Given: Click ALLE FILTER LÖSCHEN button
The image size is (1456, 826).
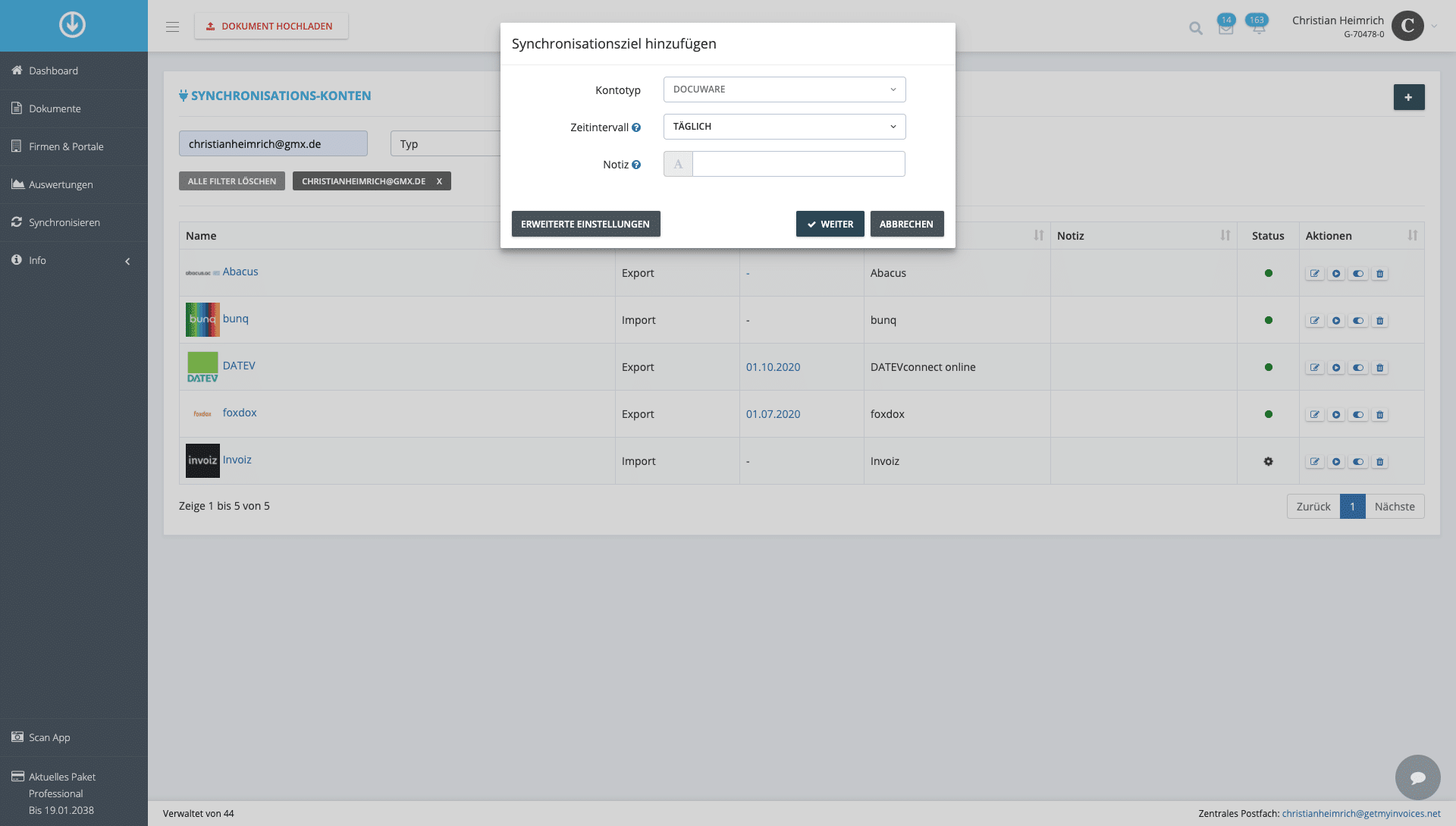Looking at the screenshot, I should point(232,181).
